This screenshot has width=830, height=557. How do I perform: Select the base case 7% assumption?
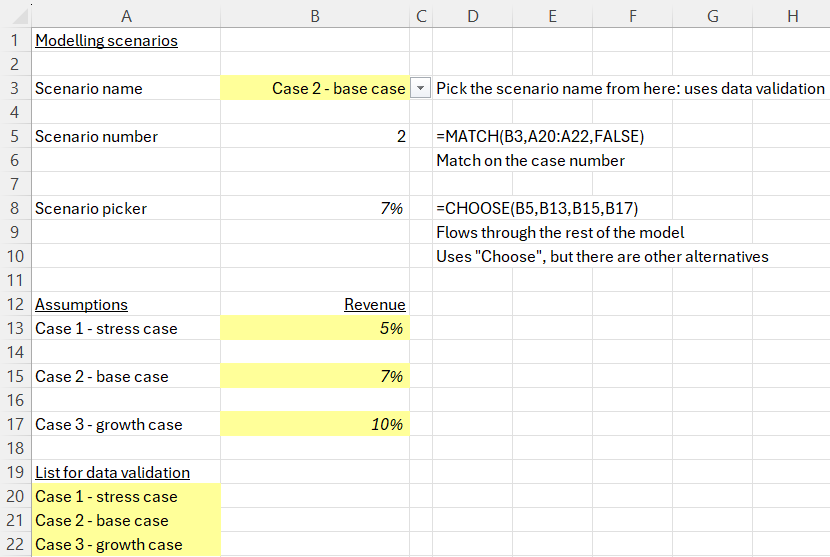coord(314,377)
